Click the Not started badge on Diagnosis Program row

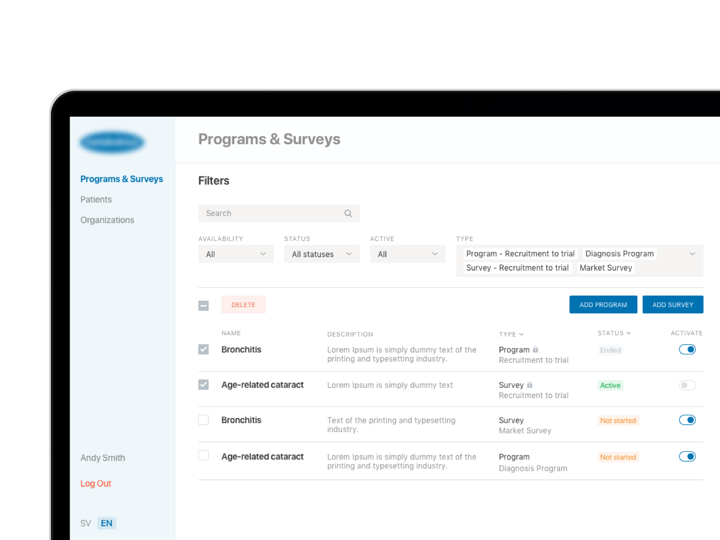618,457
